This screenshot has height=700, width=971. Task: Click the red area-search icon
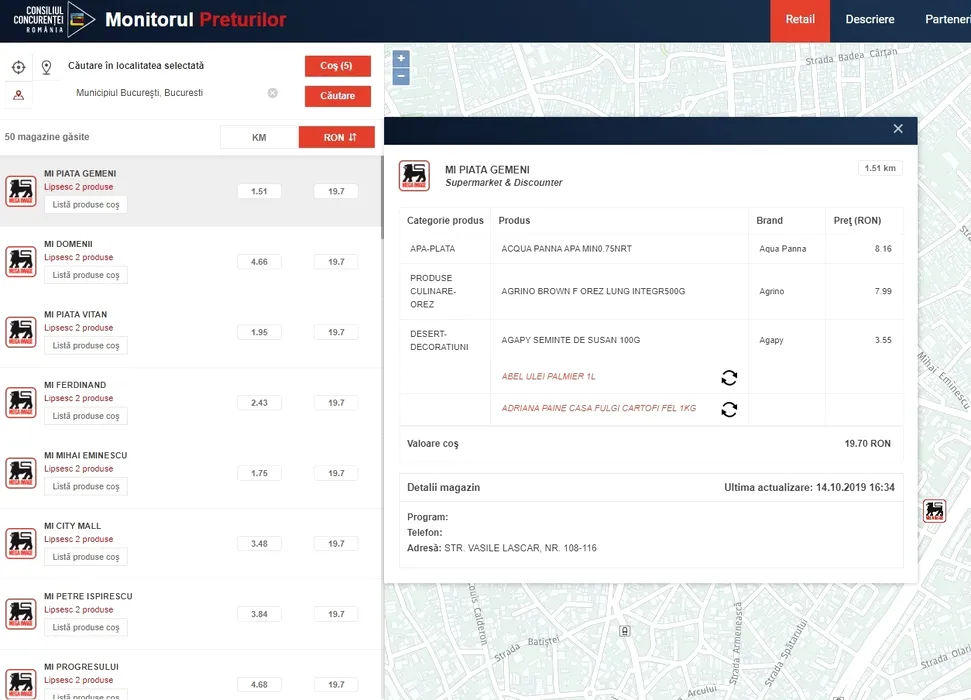point(18,96)
